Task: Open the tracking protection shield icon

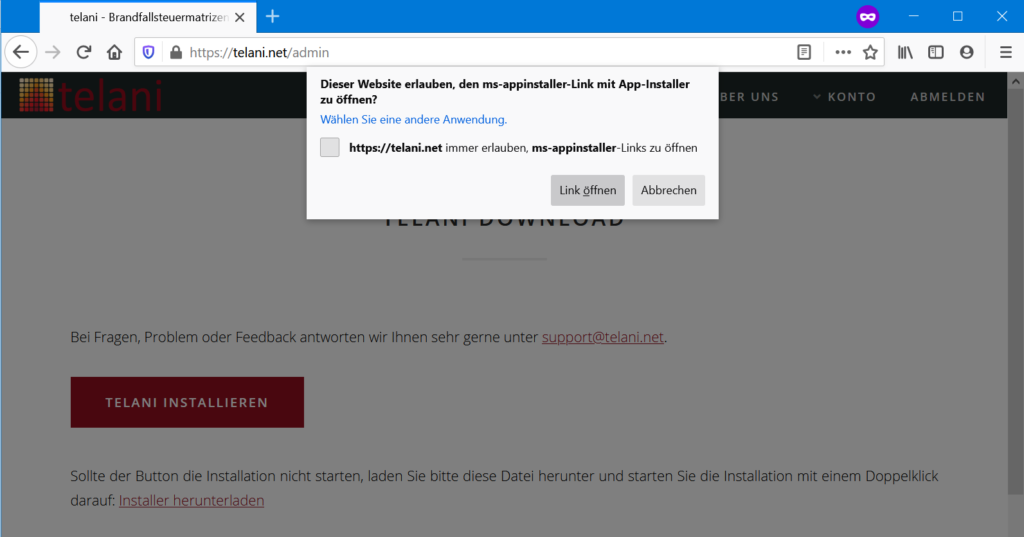Action: (148, 52)
